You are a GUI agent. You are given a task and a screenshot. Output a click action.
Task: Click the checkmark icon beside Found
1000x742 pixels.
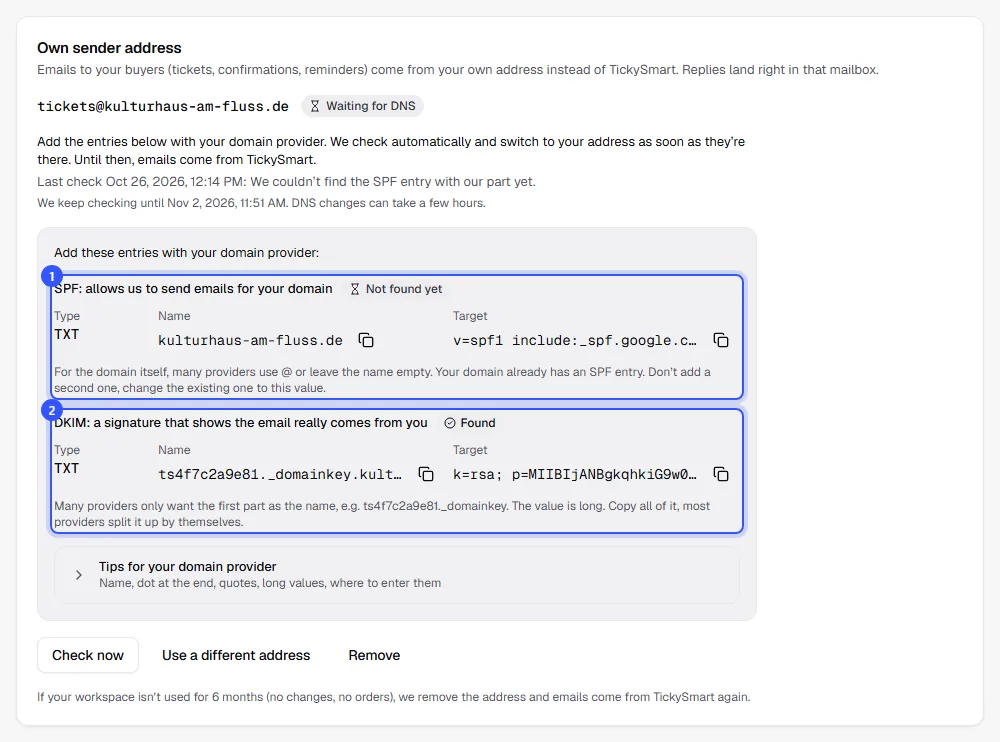point(450,423)
